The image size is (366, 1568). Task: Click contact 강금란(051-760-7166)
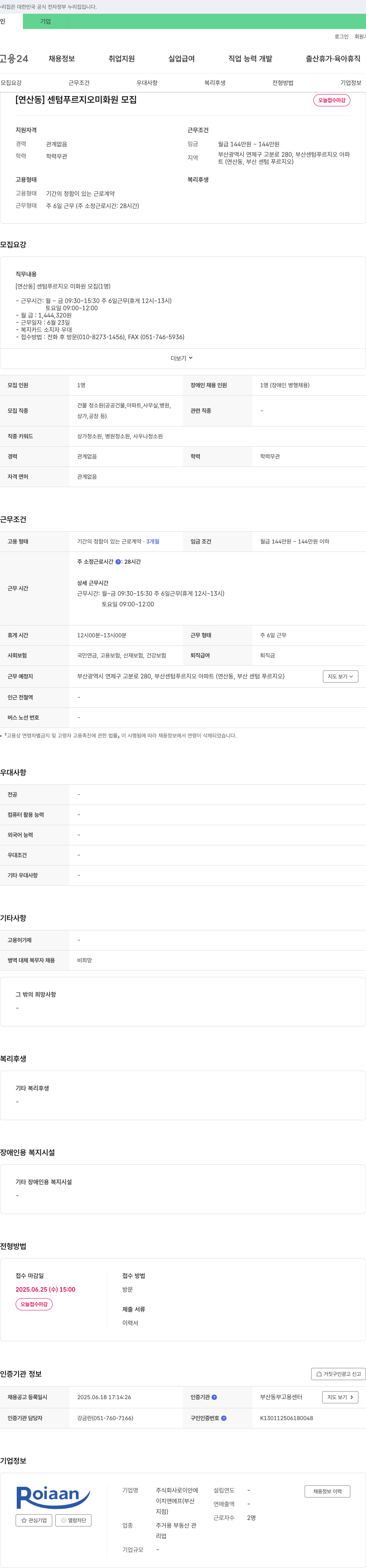pos(105,1418)
